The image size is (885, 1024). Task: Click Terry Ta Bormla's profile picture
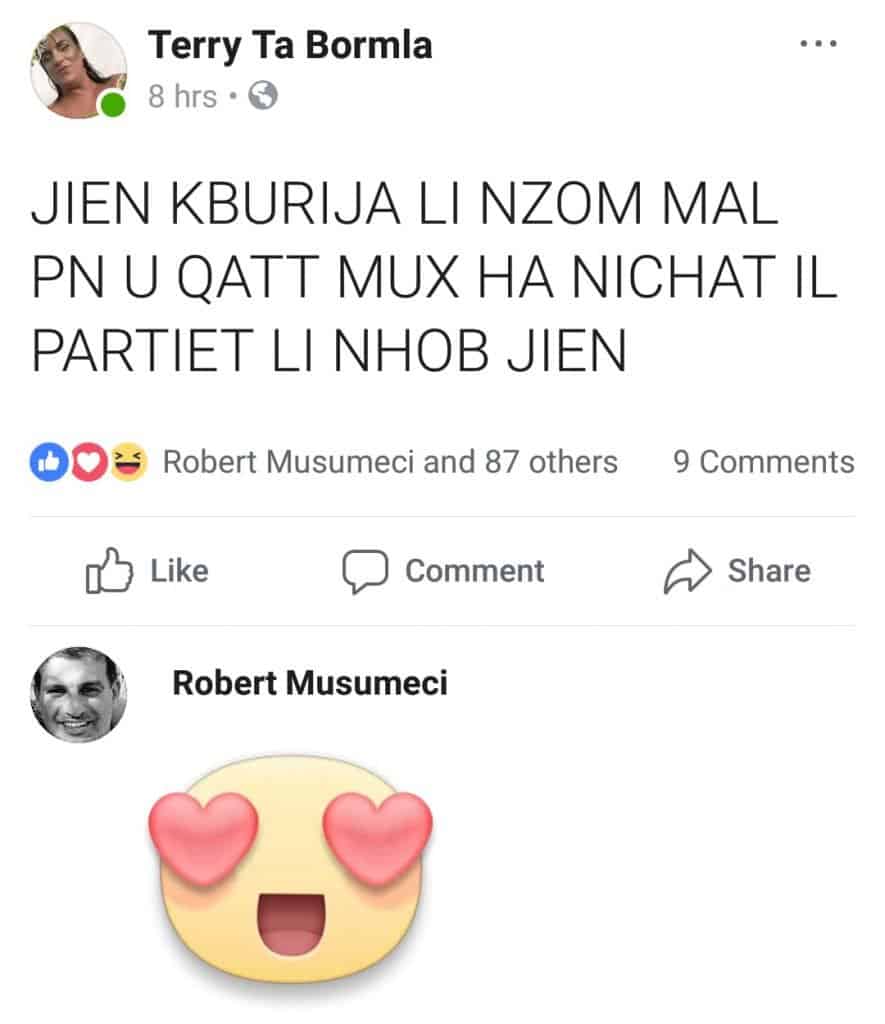(x=78, y=71)
